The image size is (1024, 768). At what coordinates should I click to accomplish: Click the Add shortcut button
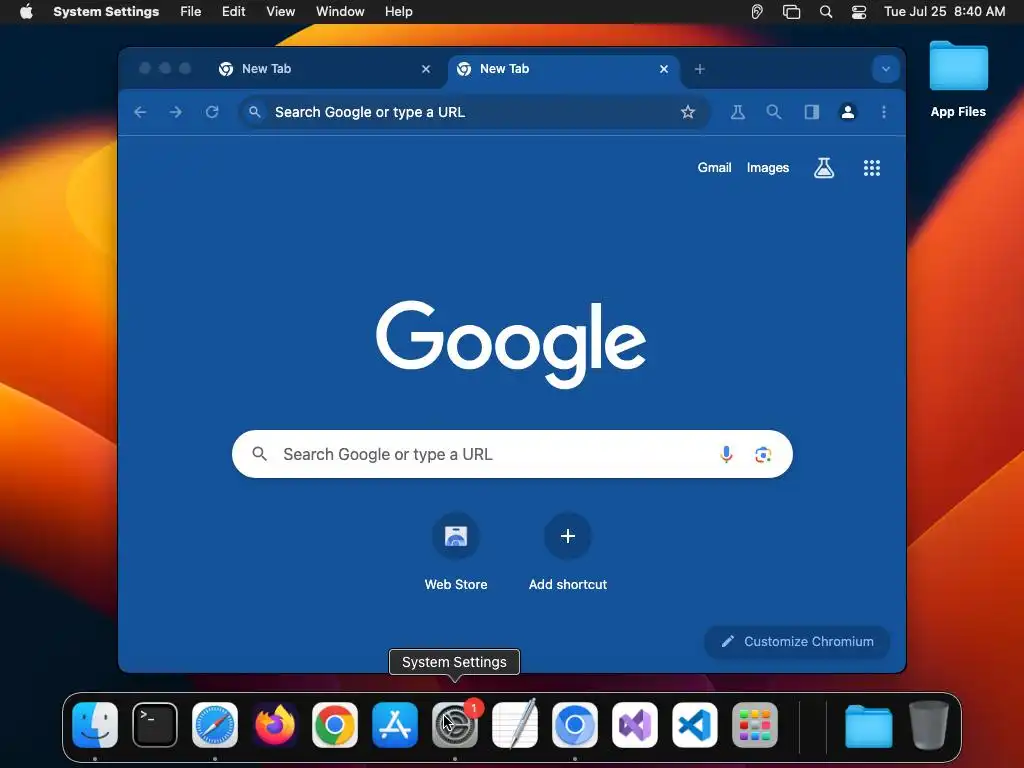(x=568, y=554)
